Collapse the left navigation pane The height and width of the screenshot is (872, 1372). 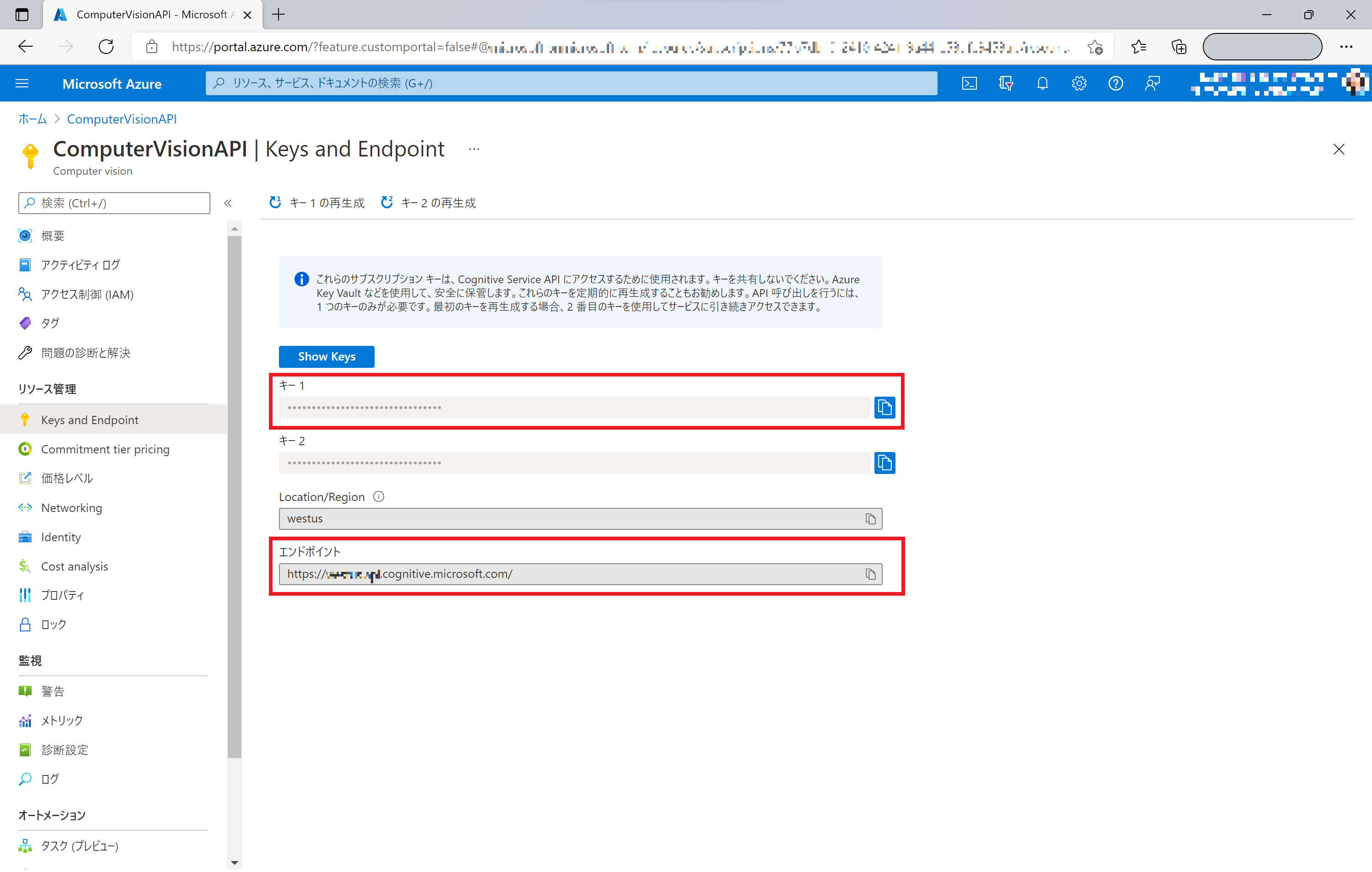pyautogui.click(x=228, y=203)
